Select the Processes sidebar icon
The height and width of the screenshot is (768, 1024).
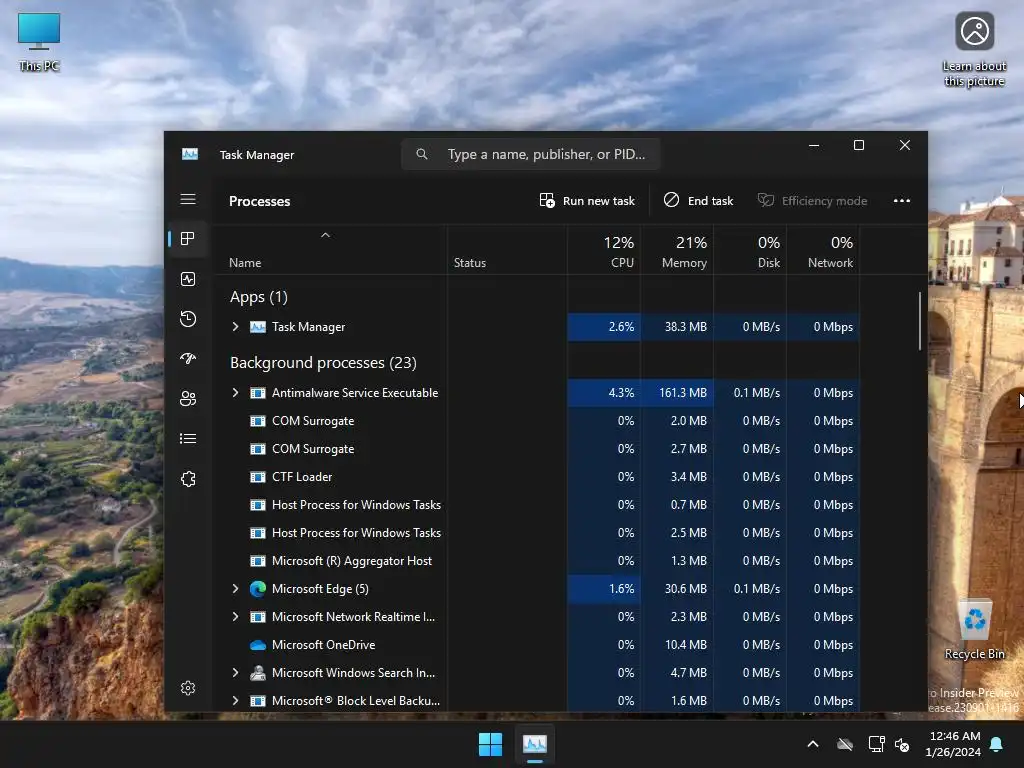188,239
